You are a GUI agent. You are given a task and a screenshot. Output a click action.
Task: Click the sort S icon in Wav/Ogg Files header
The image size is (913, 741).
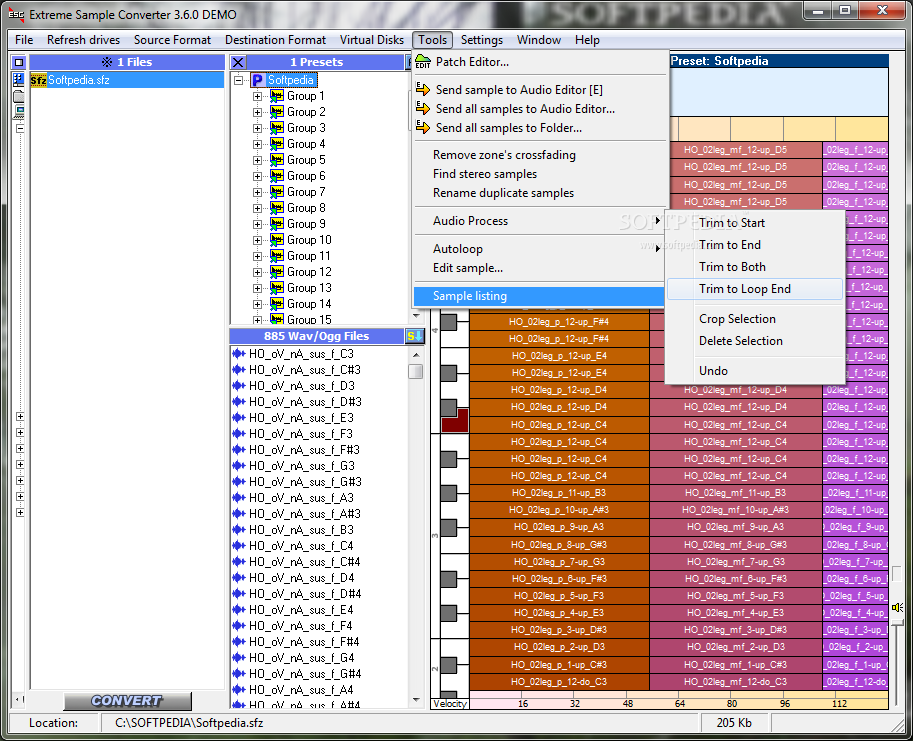414,336
